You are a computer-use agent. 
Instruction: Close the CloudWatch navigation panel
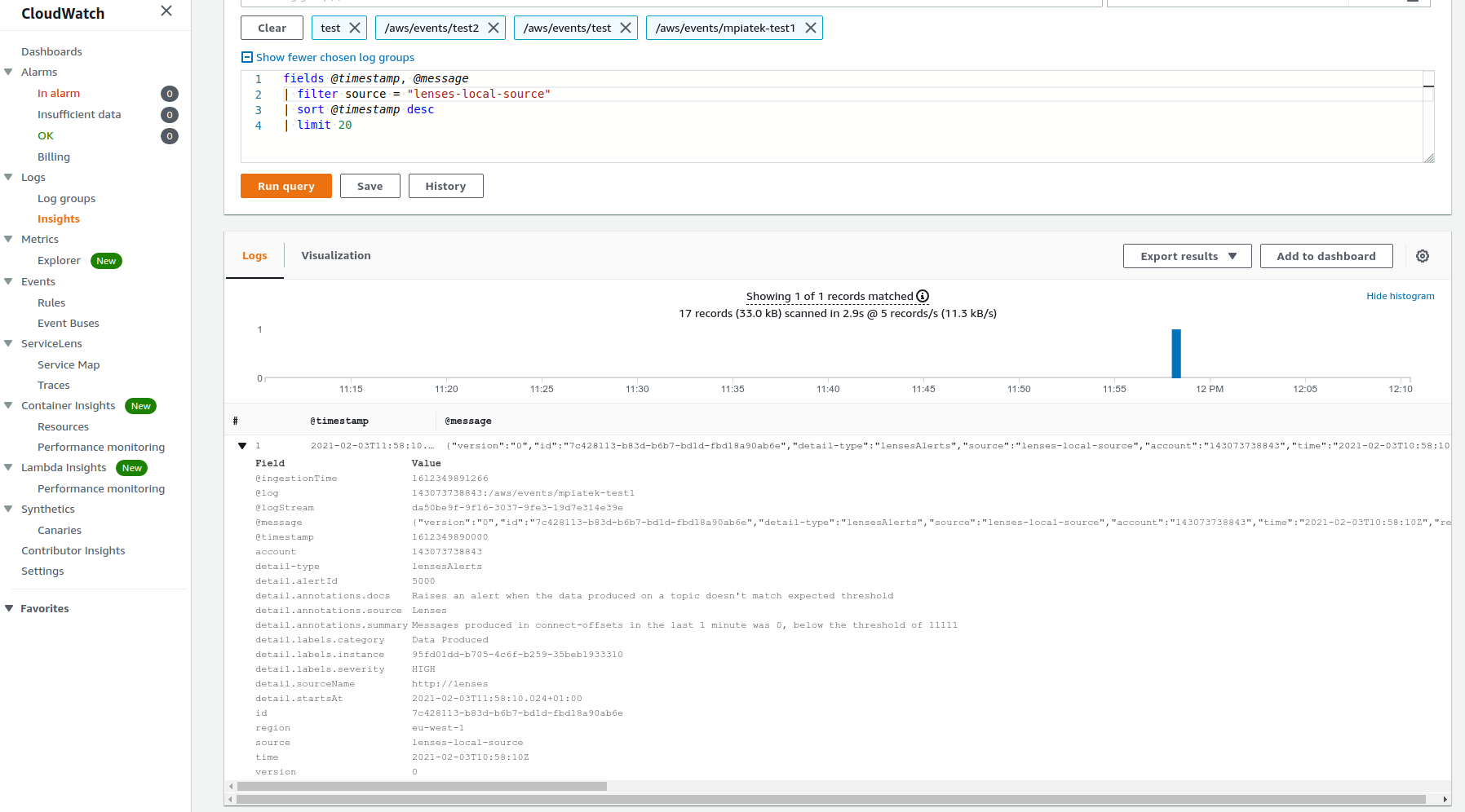(x=166, y=11)
